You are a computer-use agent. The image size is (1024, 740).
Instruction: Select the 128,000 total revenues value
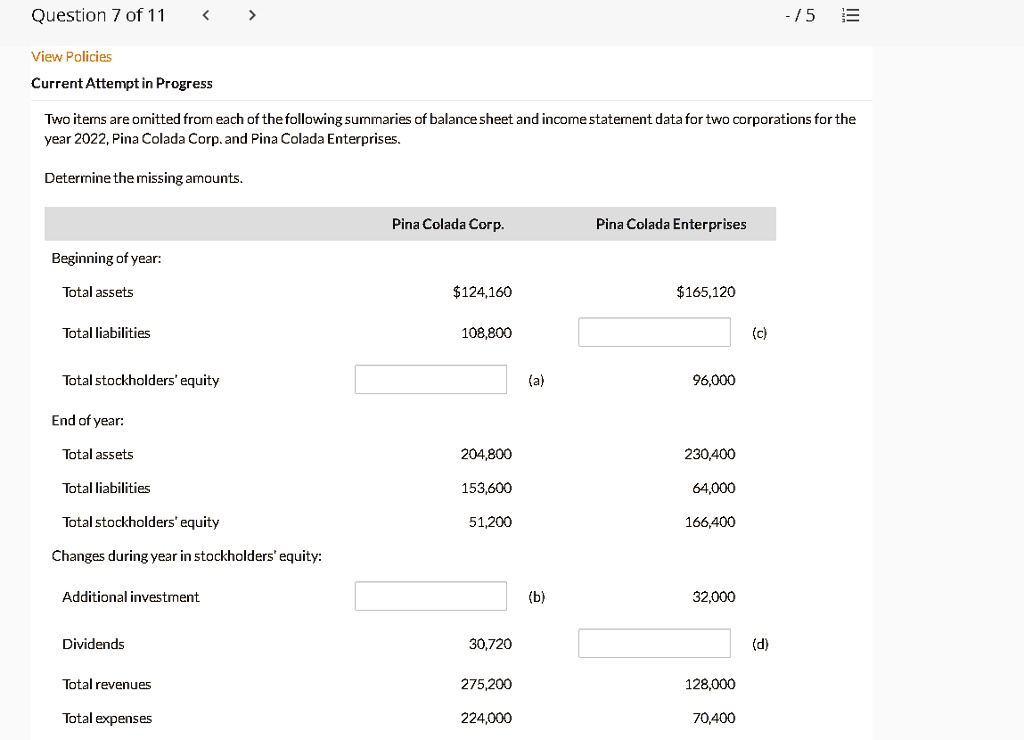[x=710, y=684]
